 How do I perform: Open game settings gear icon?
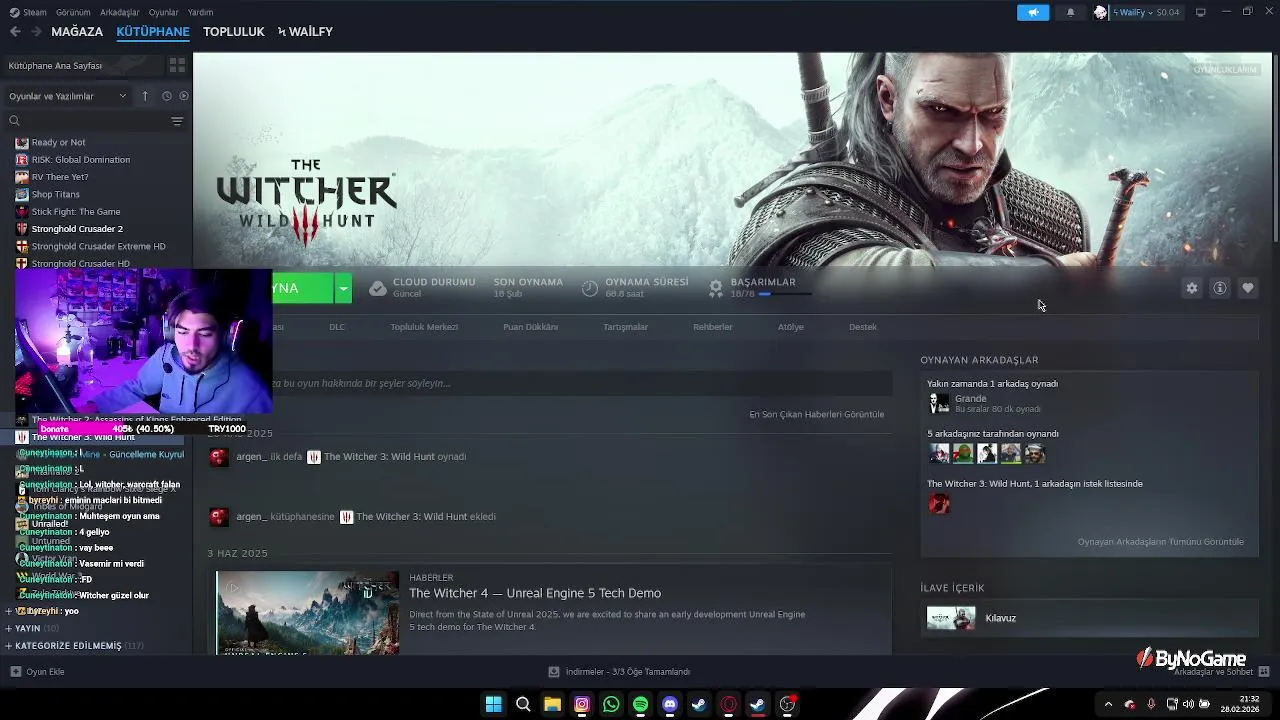(1191, 288)
